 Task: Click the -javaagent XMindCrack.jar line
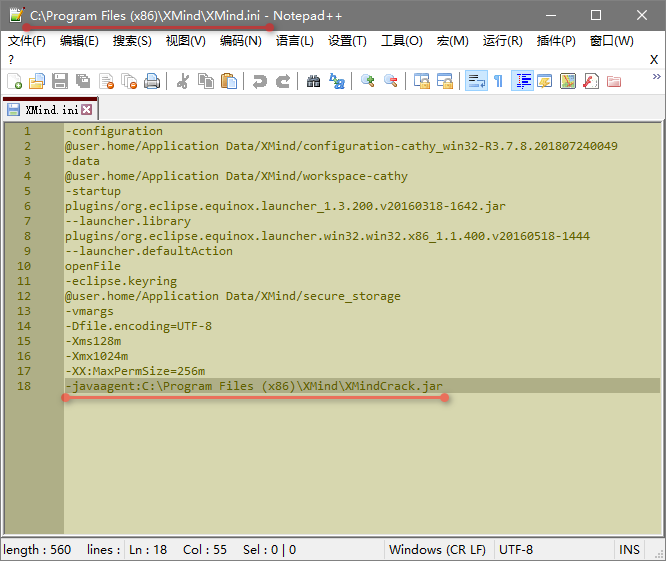pyautogui.click(x=254, y=386)
